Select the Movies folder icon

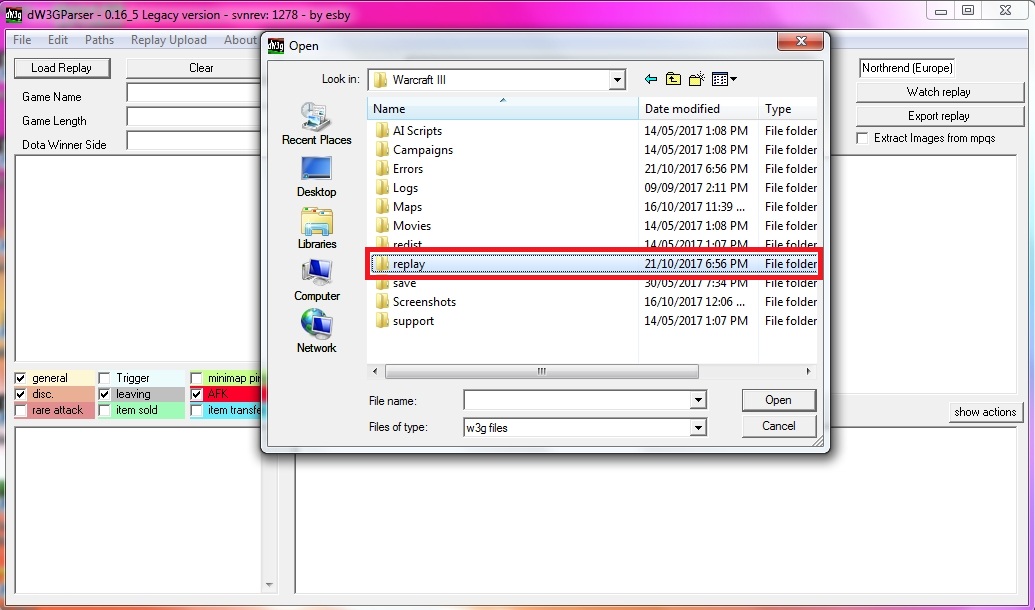click(382, 226)
